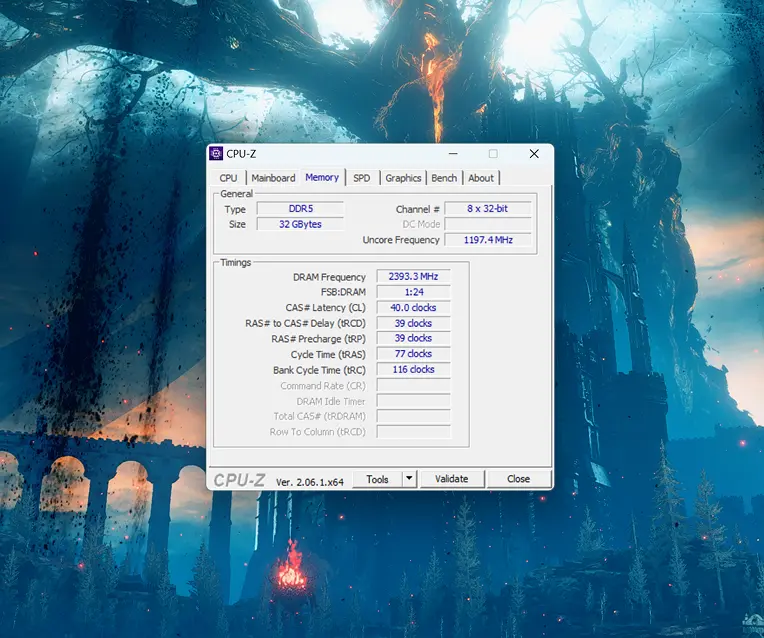
Task: Select the SPD tab
Action: click(361, 178)
